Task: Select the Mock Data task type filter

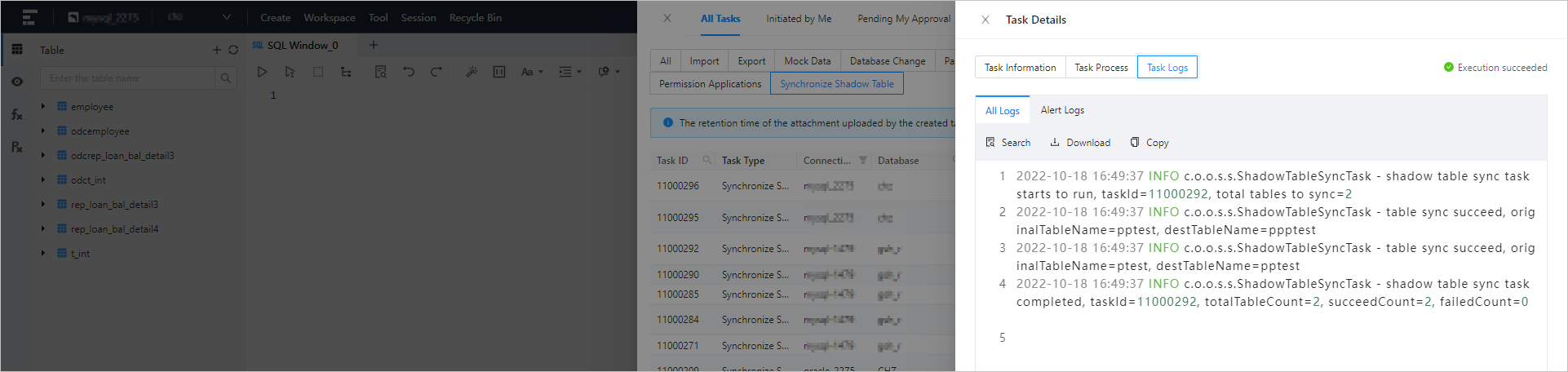Action: [808, 61]
